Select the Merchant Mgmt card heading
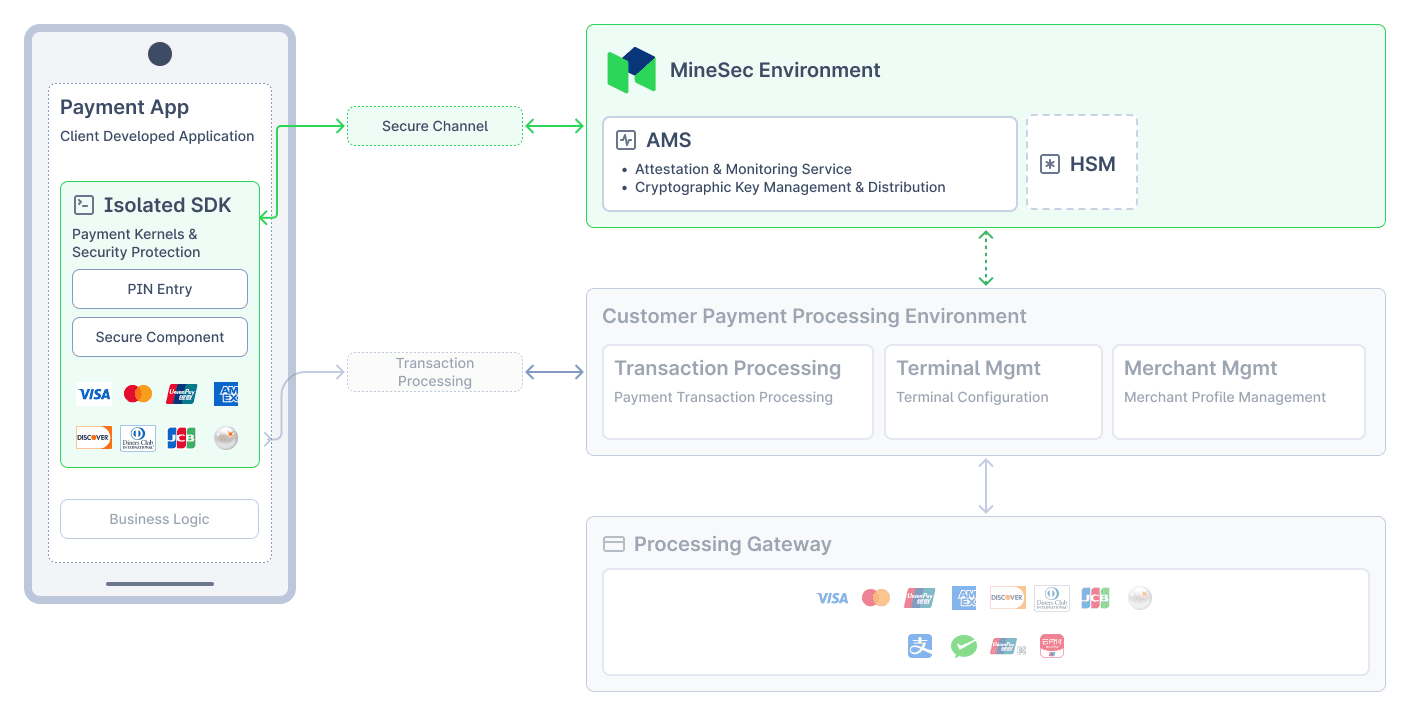Image resolution: width=1410 pixels, height=716 pixels. [x=1201, y=368]
